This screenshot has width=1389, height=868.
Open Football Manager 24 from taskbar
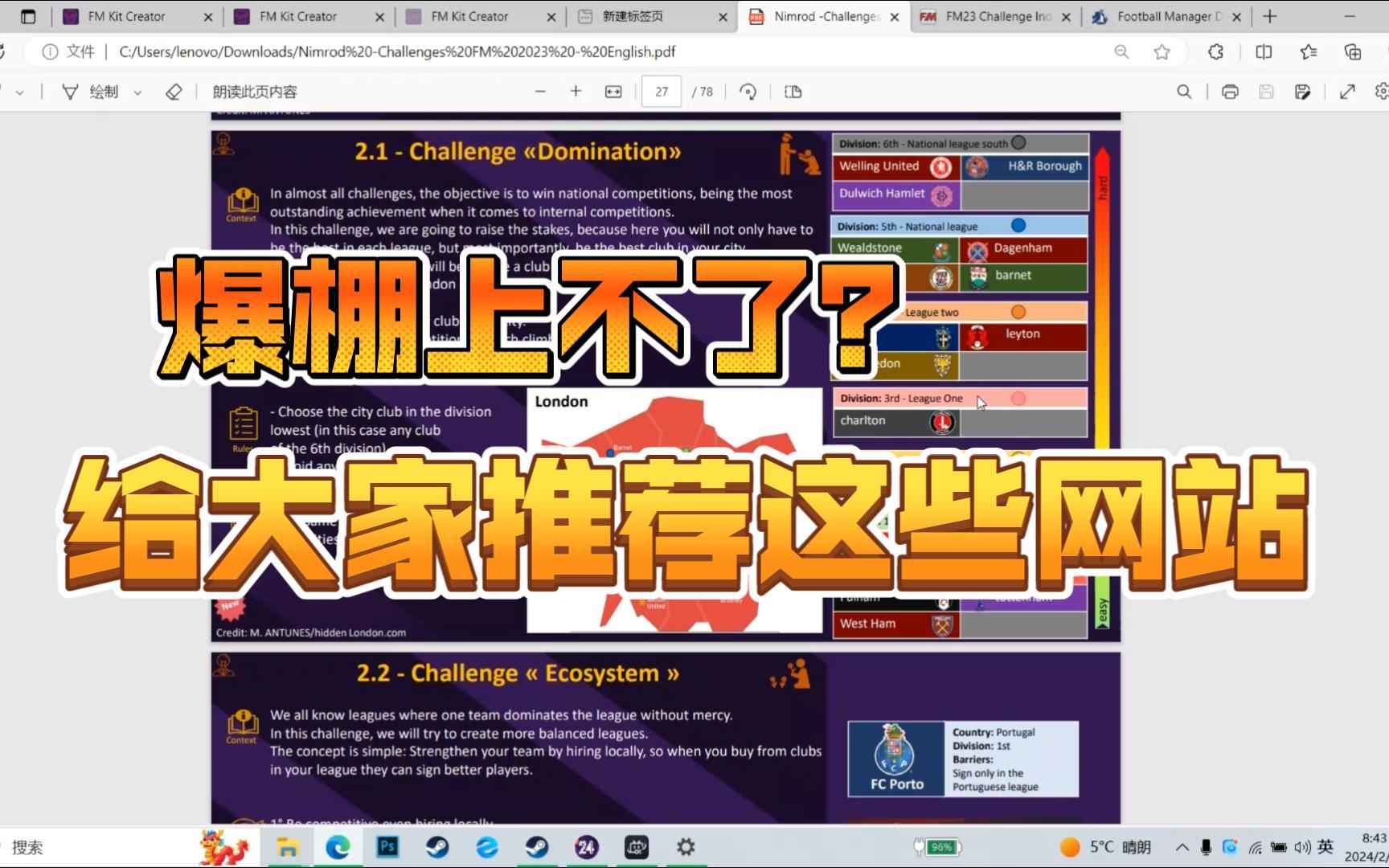[587, 847]
